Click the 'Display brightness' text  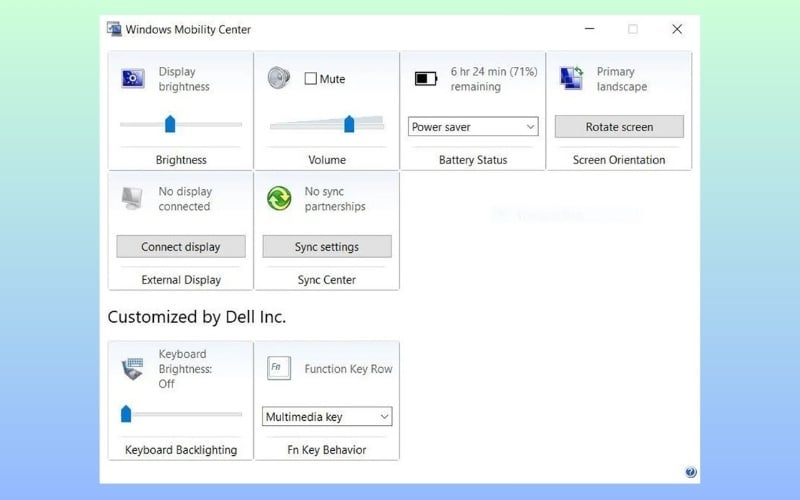[184, 79]
